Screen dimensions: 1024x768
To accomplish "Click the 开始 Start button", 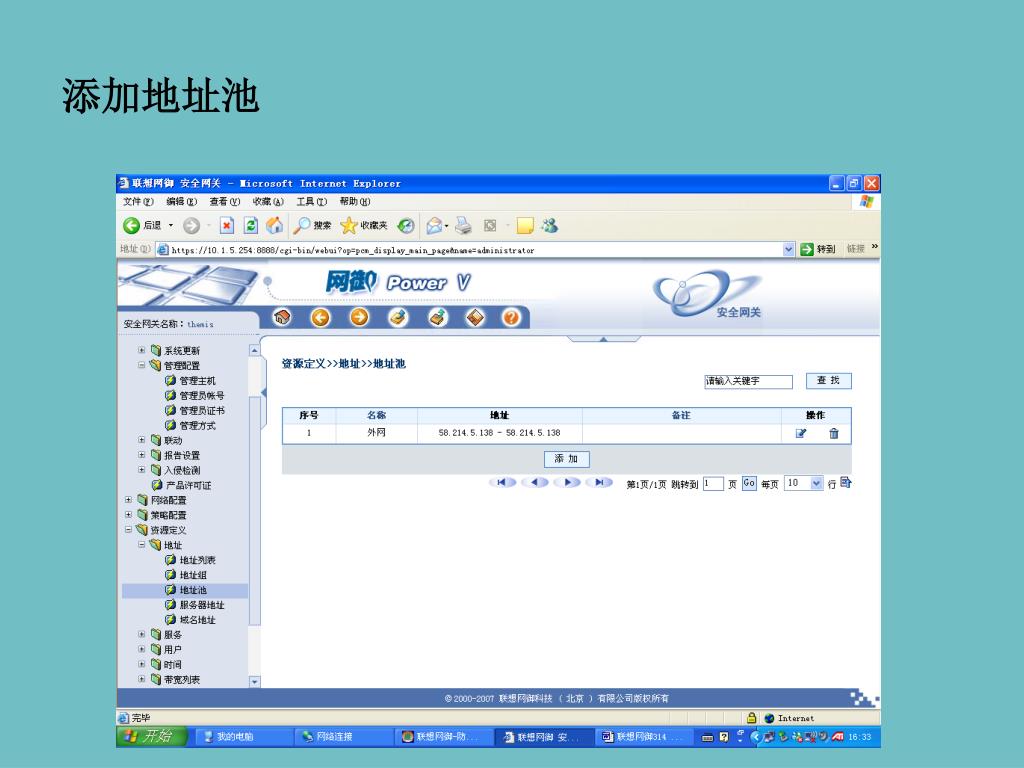I will point(152,736).
